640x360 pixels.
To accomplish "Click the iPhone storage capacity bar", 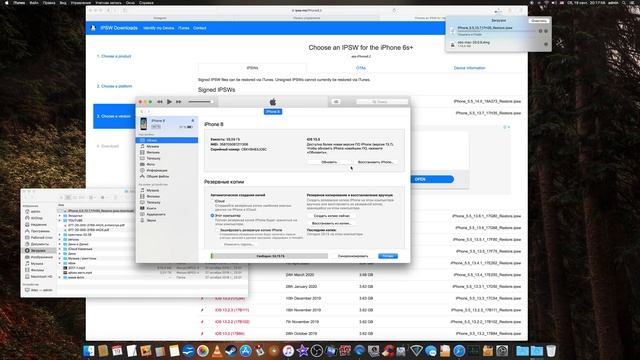I will pos(269,256).
